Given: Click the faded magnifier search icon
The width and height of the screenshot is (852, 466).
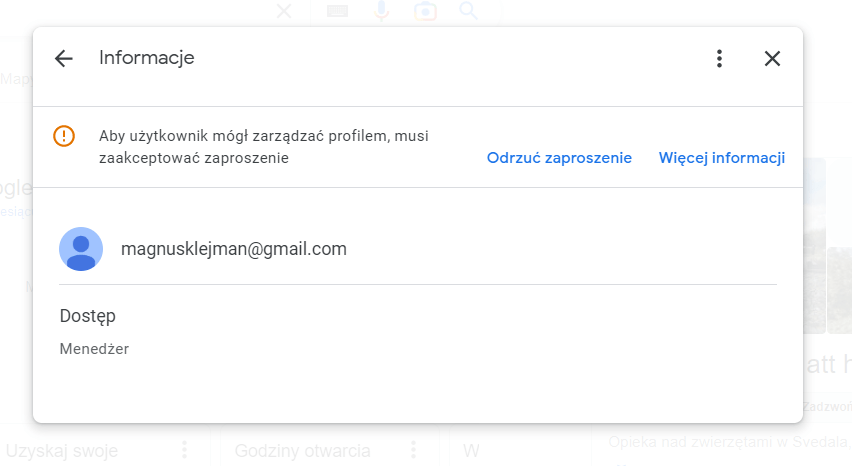Looking at the screenshot, I should point(468,10).
